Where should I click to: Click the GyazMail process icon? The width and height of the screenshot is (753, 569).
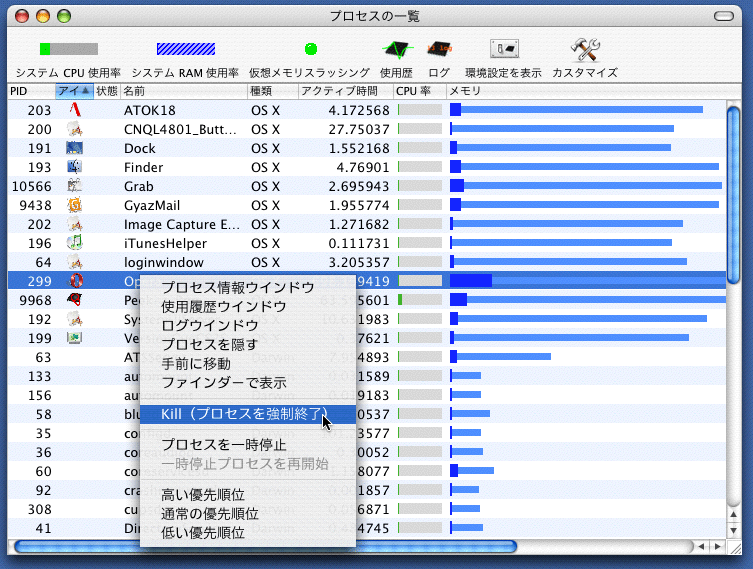pyautogui.click(x=74, y=205)
